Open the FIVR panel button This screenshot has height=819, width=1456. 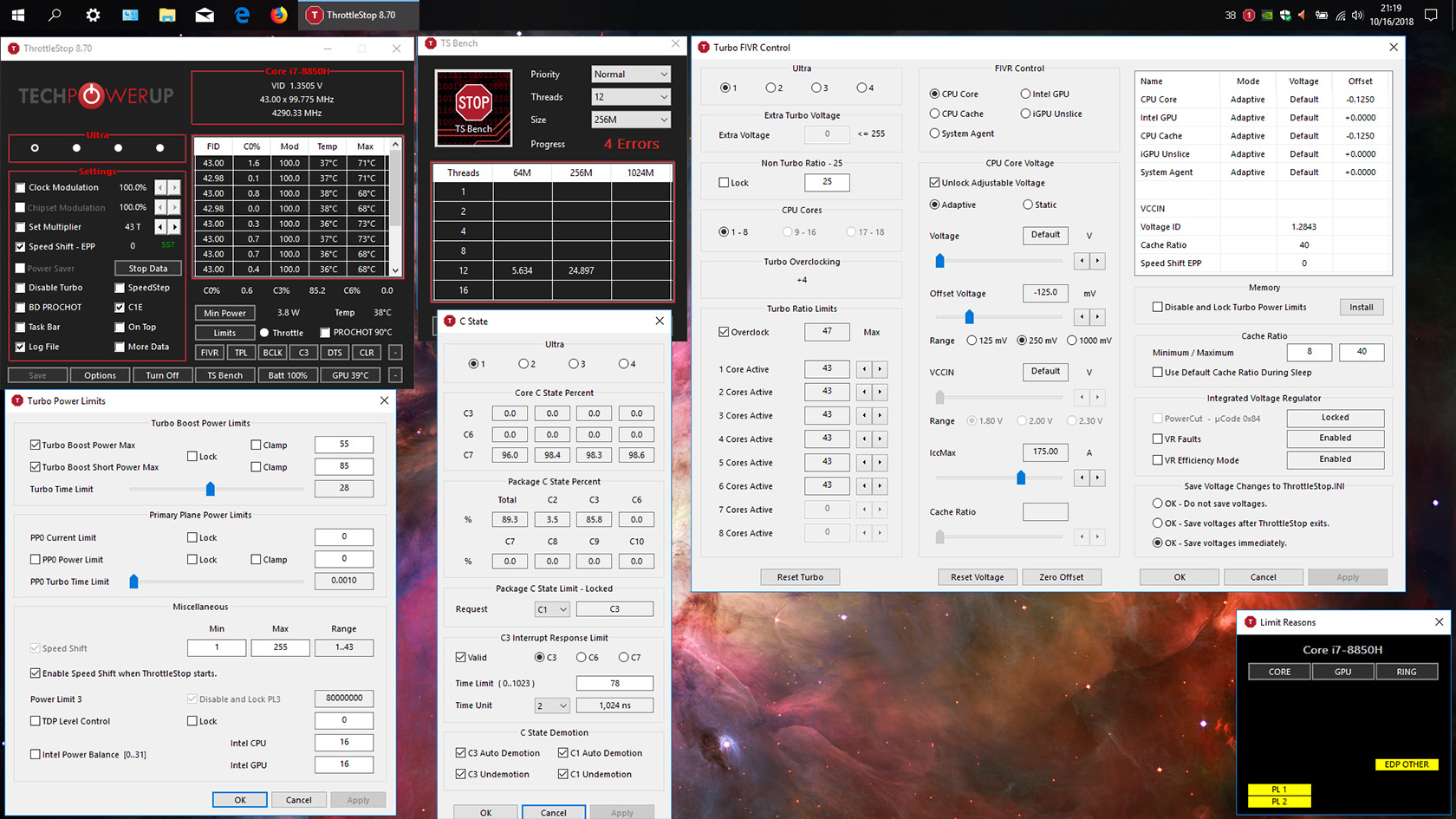[210, 353]
